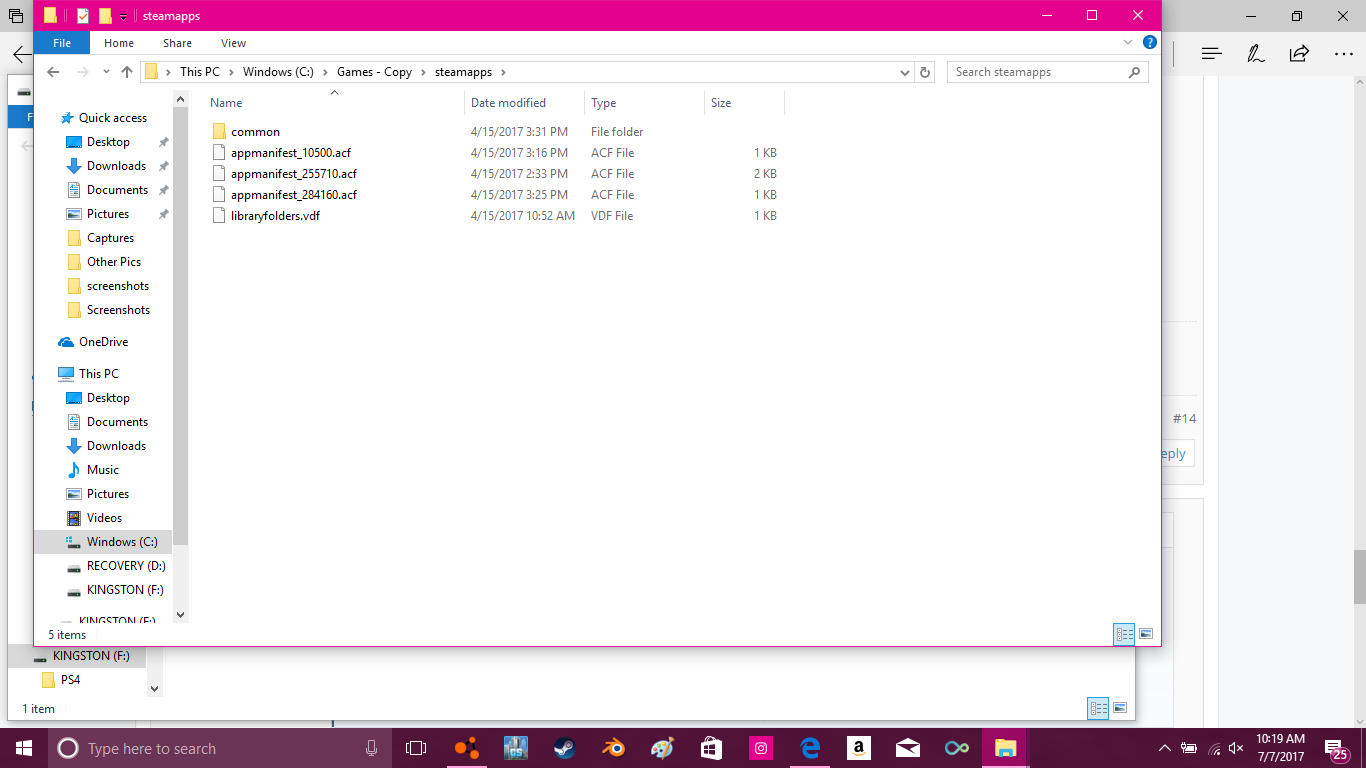Select PS4 folder in back Explorer window
Image resolution: width=1366 pixels, height=768 pixels.
tap(69, 680)
